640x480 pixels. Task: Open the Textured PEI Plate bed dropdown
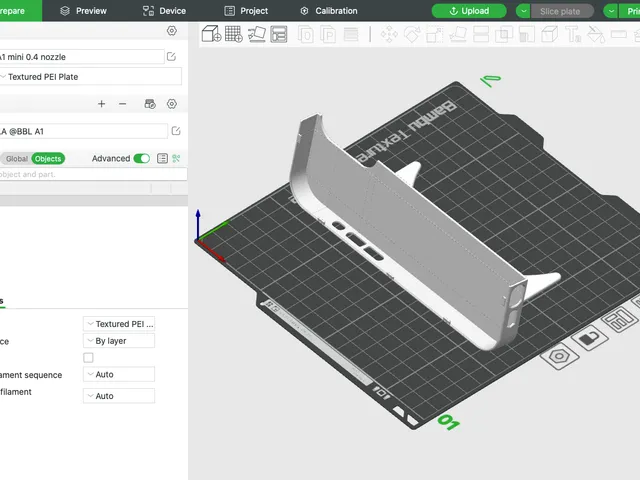point(91,77)
